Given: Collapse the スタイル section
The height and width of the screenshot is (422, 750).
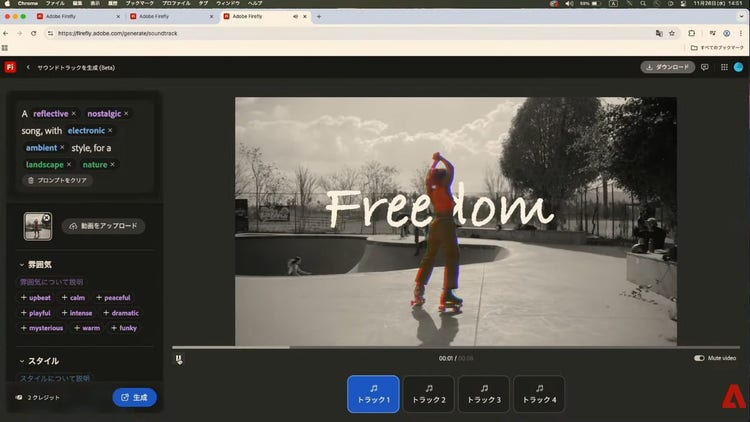Looking at the screenshot, I should [x=22, y=361].
